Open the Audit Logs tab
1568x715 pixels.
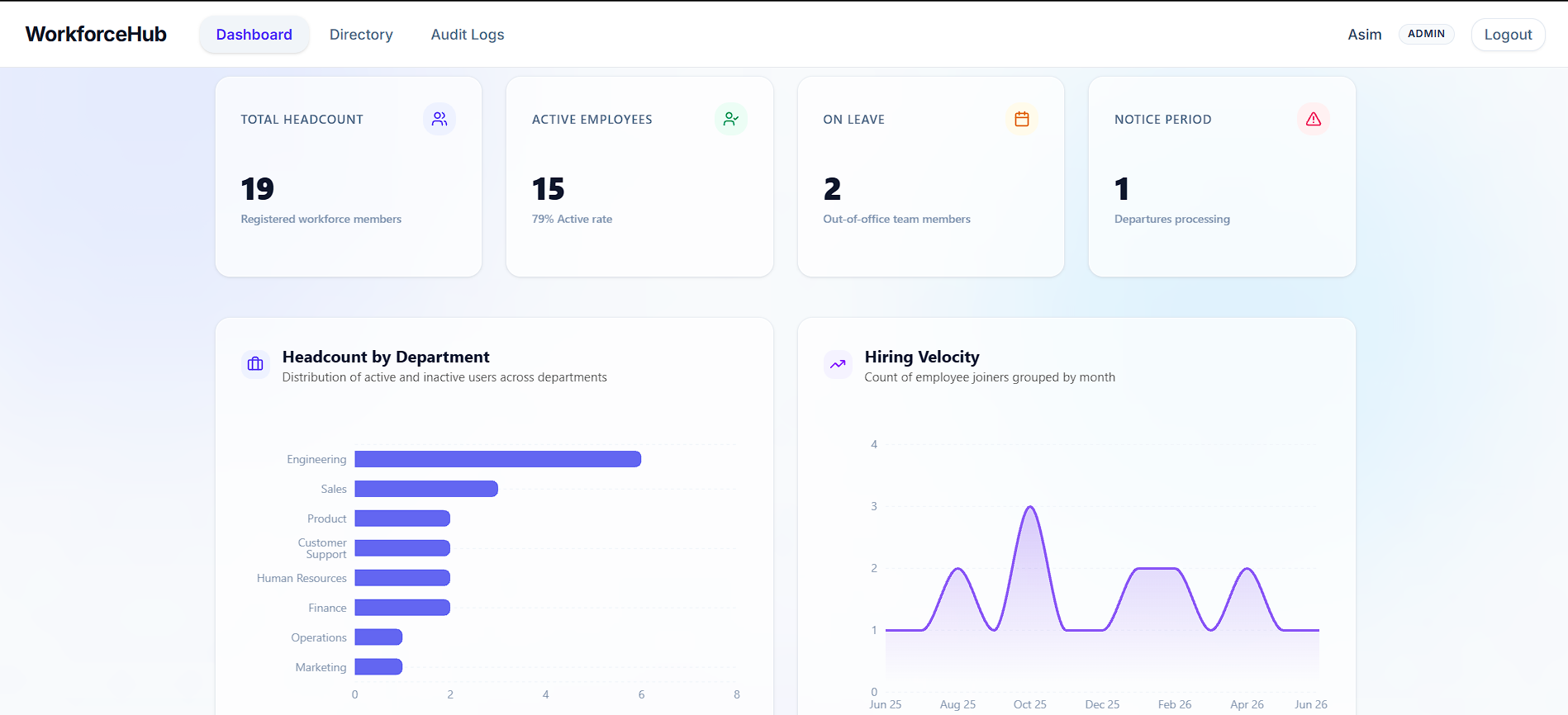[x=468, y=35]
